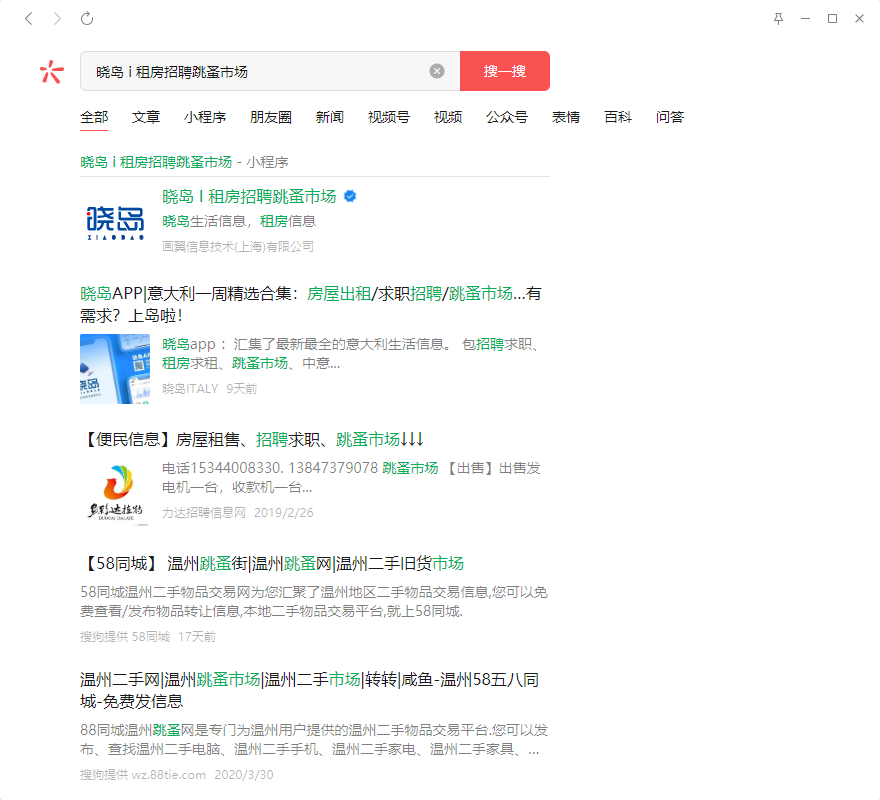This screenshot has height=800, width=880.
Task: Open the 晓岛APP article thumbnail
Action: pos(115,369)
